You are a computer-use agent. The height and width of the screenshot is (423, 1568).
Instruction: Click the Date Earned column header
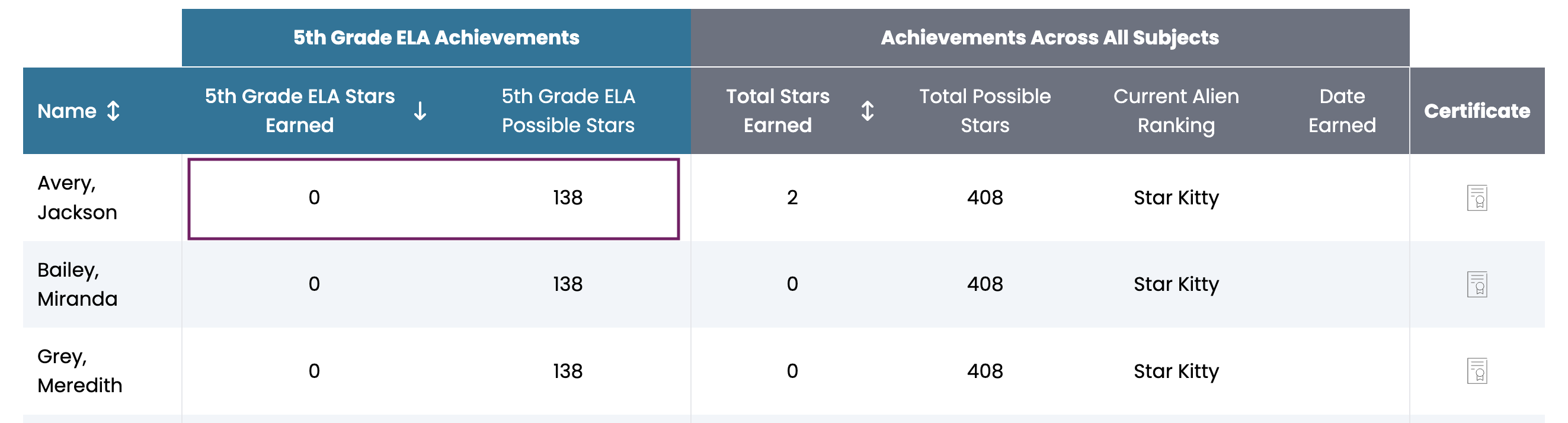tap(1342, 111)
